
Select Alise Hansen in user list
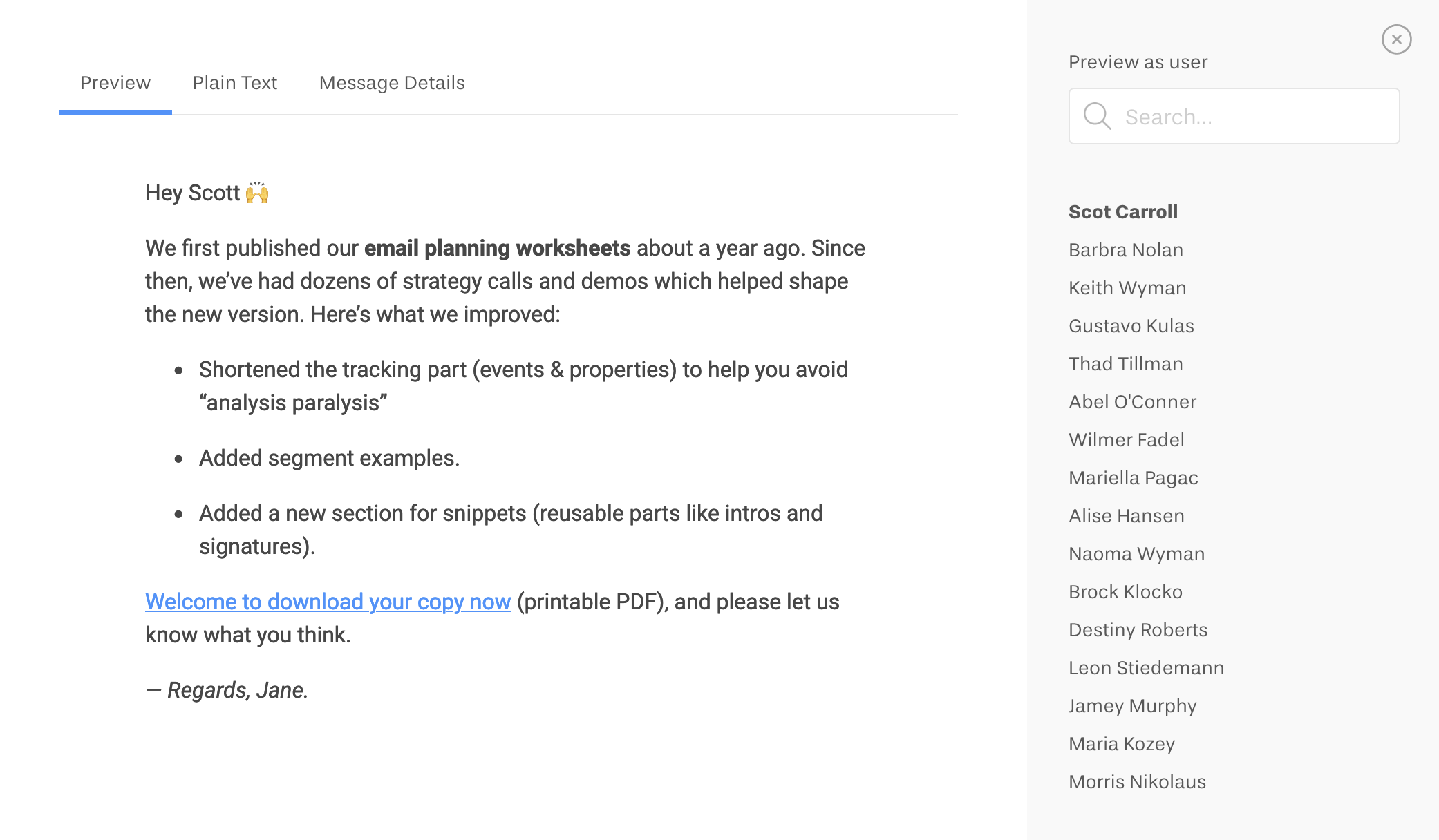(1127, 516)
